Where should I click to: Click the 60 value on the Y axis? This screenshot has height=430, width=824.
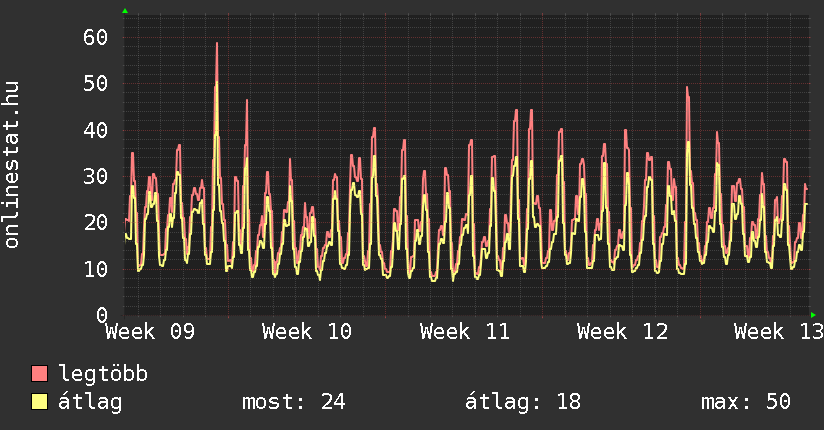pyautogui.click(x=95, y=37)
